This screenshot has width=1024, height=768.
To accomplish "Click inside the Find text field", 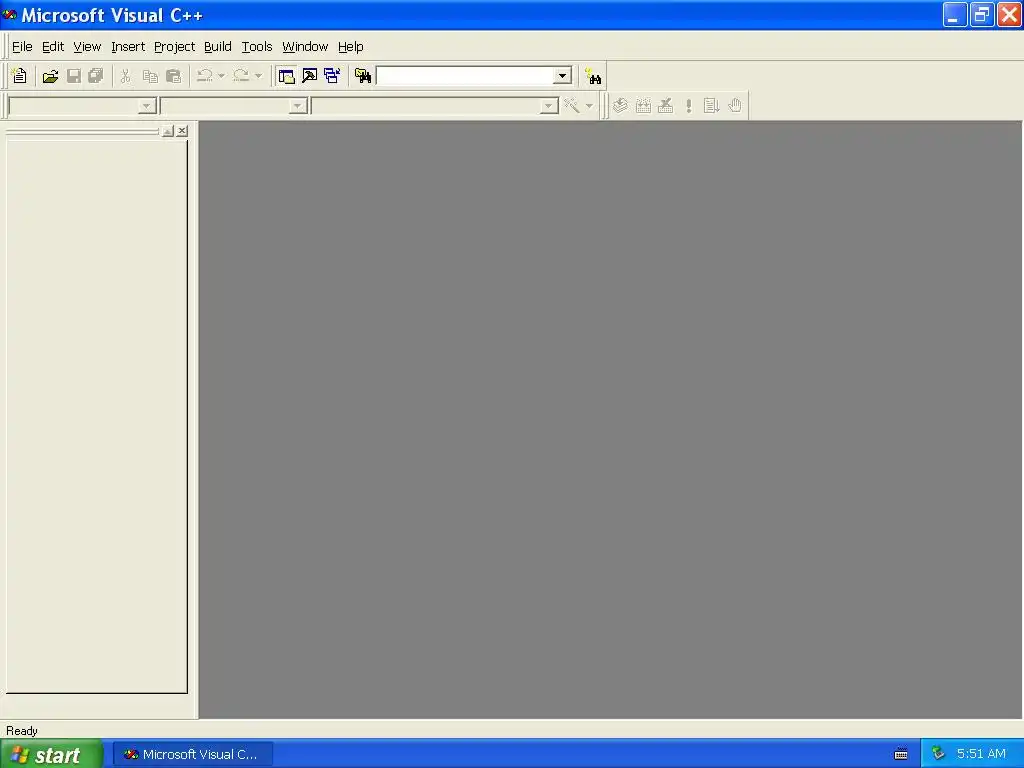I will 466,76.
